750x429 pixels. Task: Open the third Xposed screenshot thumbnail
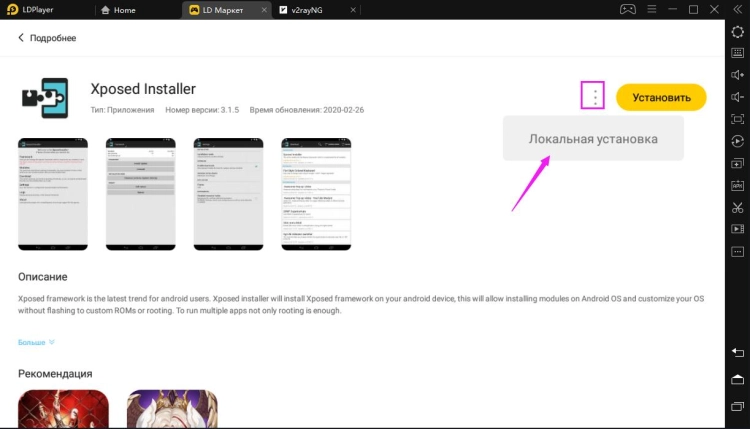pos(229,194)
